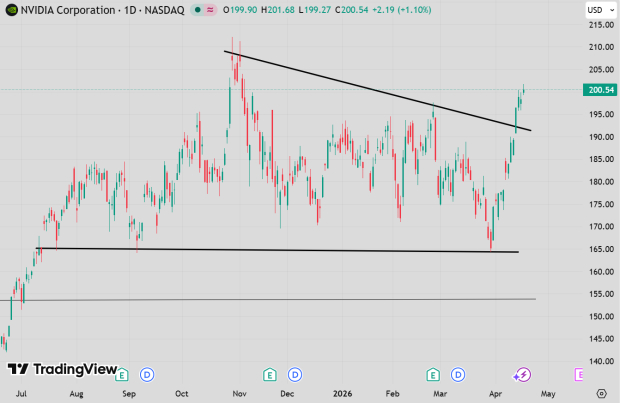Click the close value C200.54 in header

tap(352, 10)
